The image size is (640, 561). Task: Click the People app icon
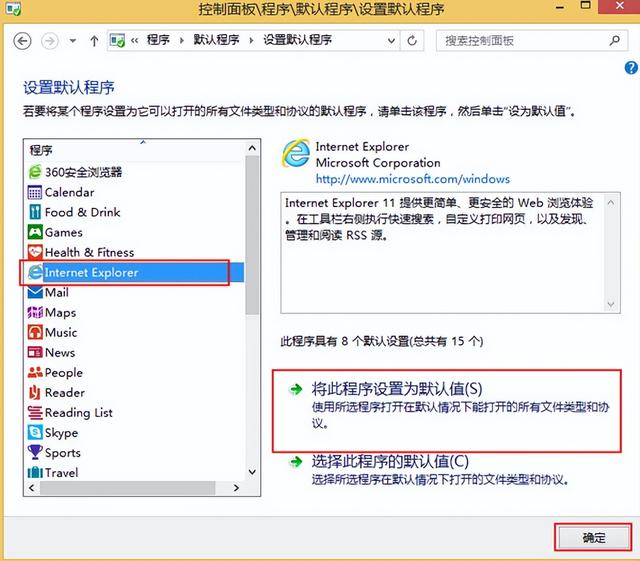35,372
